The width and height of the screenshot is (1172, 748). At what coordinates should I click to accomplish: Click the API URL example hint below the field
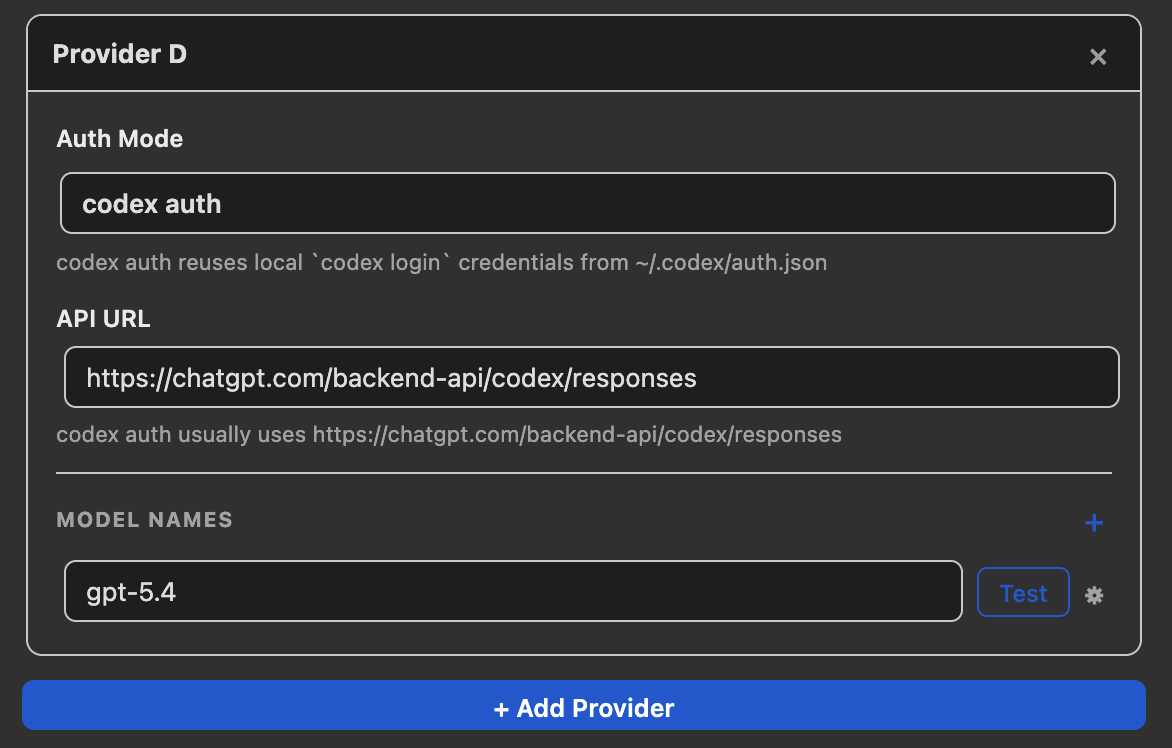449,434
